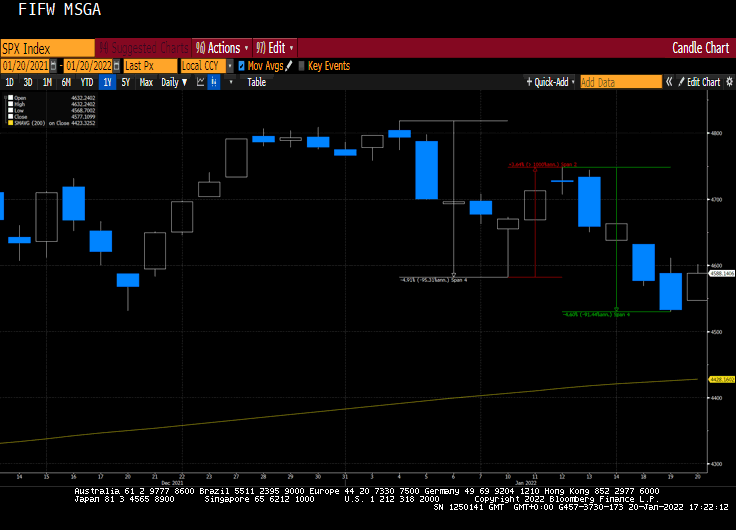This screenshot has width=736, height=530.
Task: Select the candle chart type icon
Action: click(214, 82)
